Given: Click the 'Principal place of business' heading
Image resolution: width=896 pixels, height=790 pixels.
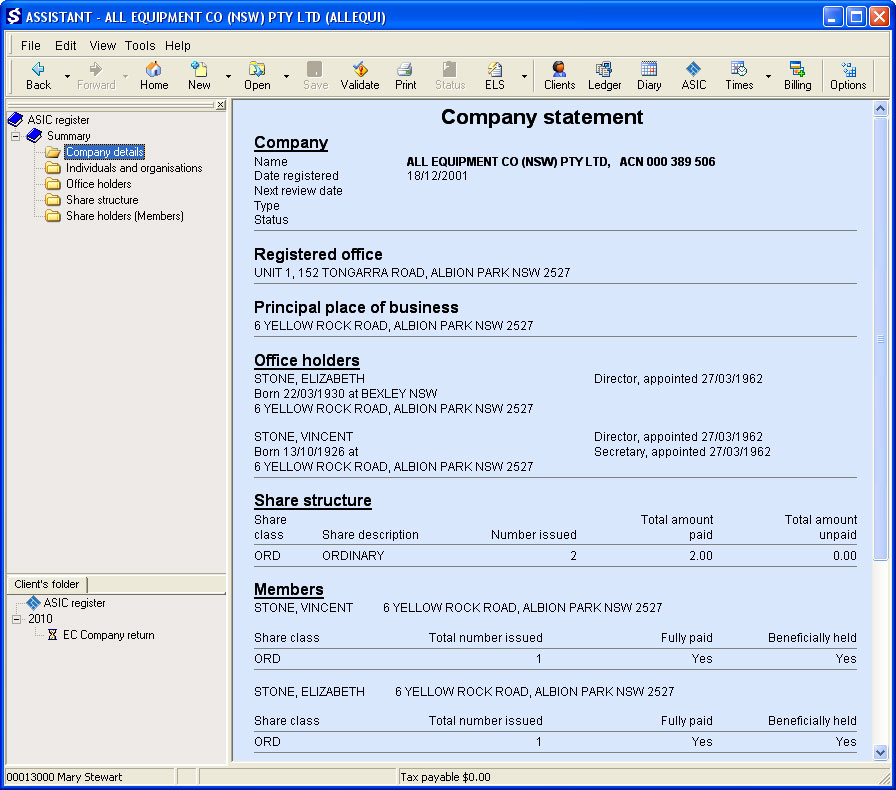Looking at the screenshot, I should pos(356,308).
